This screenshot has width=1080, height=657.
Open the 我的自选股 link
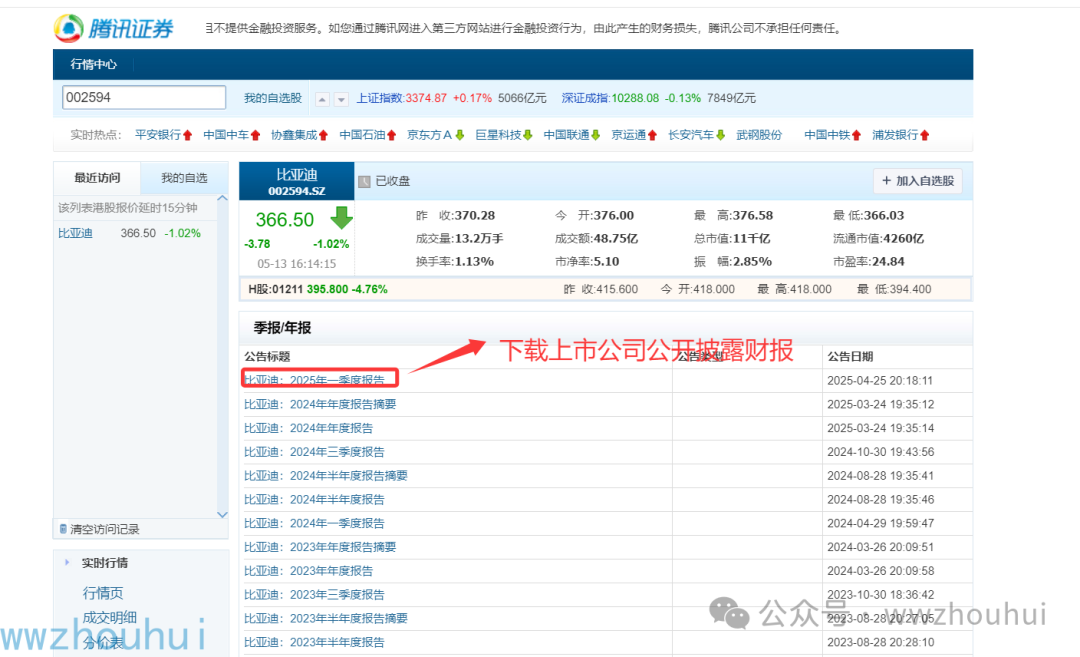(x=273, y=98)
